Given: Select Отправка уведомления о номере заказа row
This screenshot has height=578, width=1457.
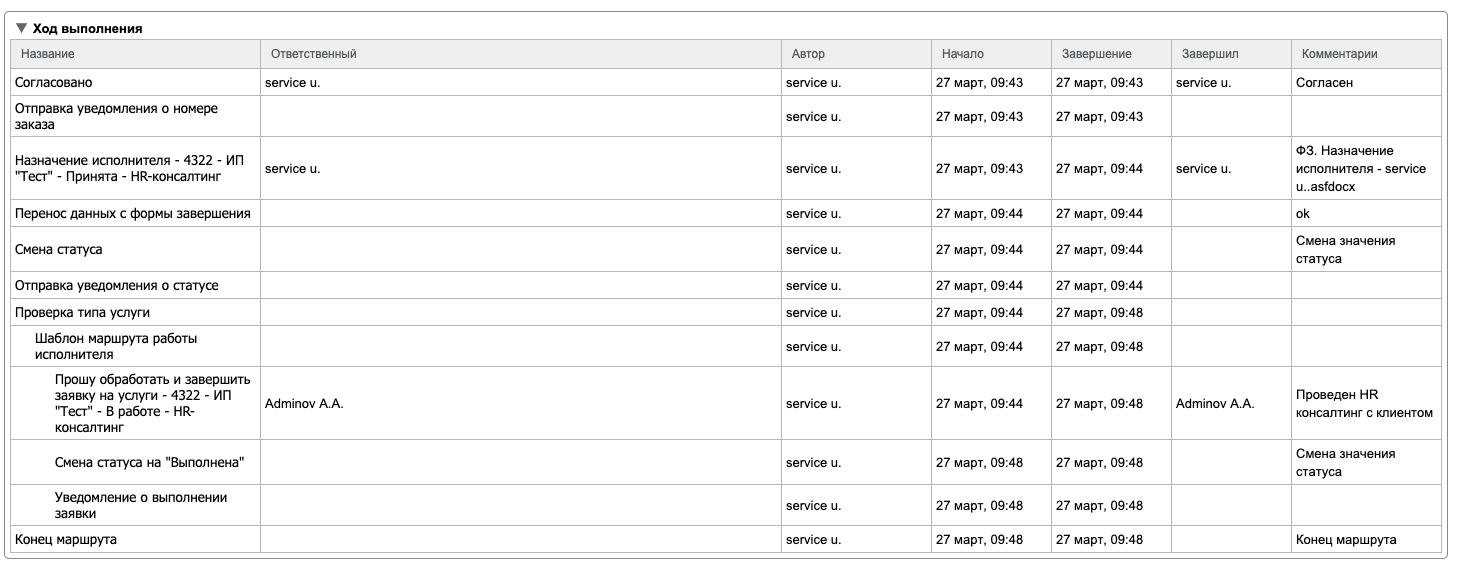Looking at the screenshot, I should point(116,116).
